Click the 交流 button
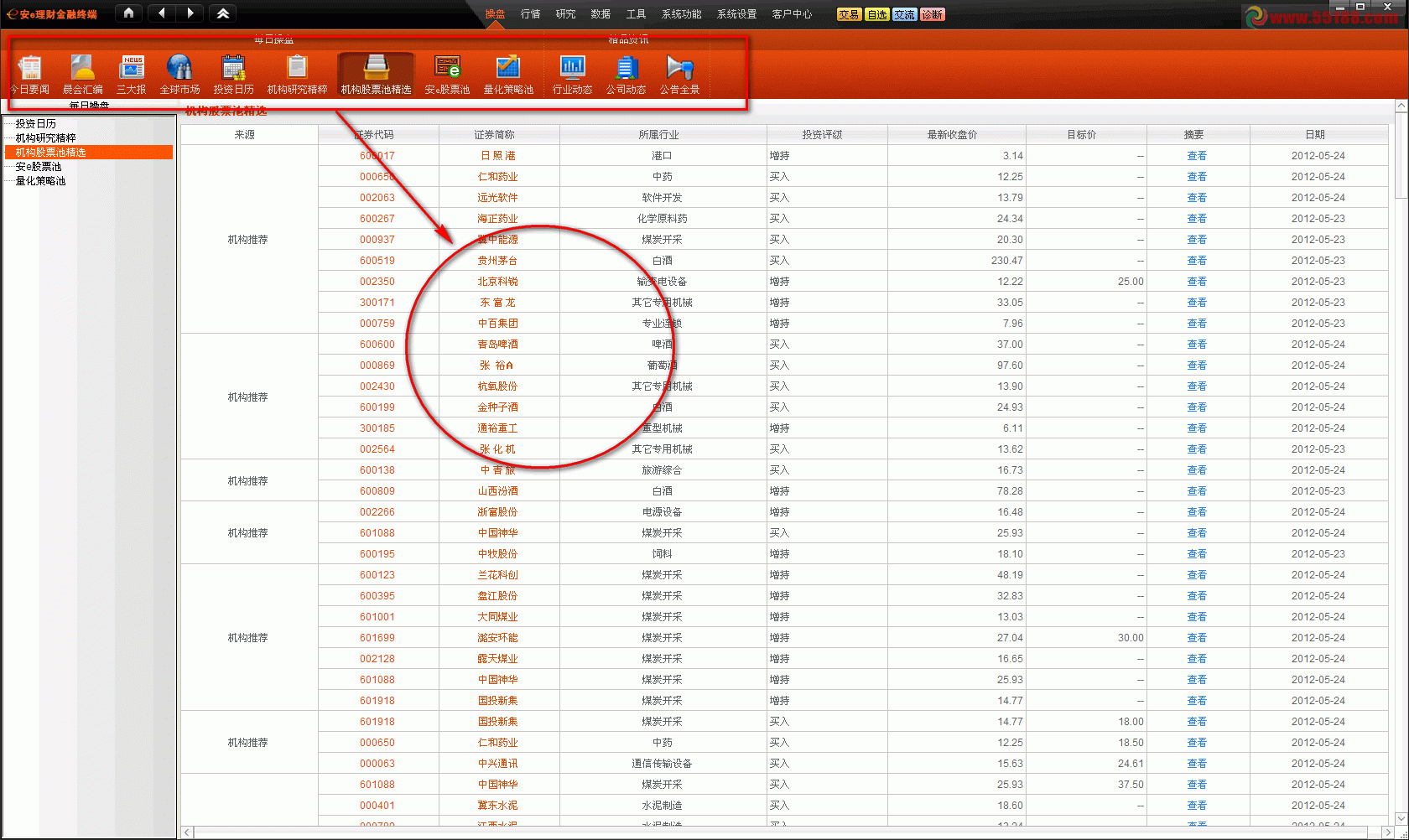The width and height of the screenshot is (1409, 840). (904, 14)
